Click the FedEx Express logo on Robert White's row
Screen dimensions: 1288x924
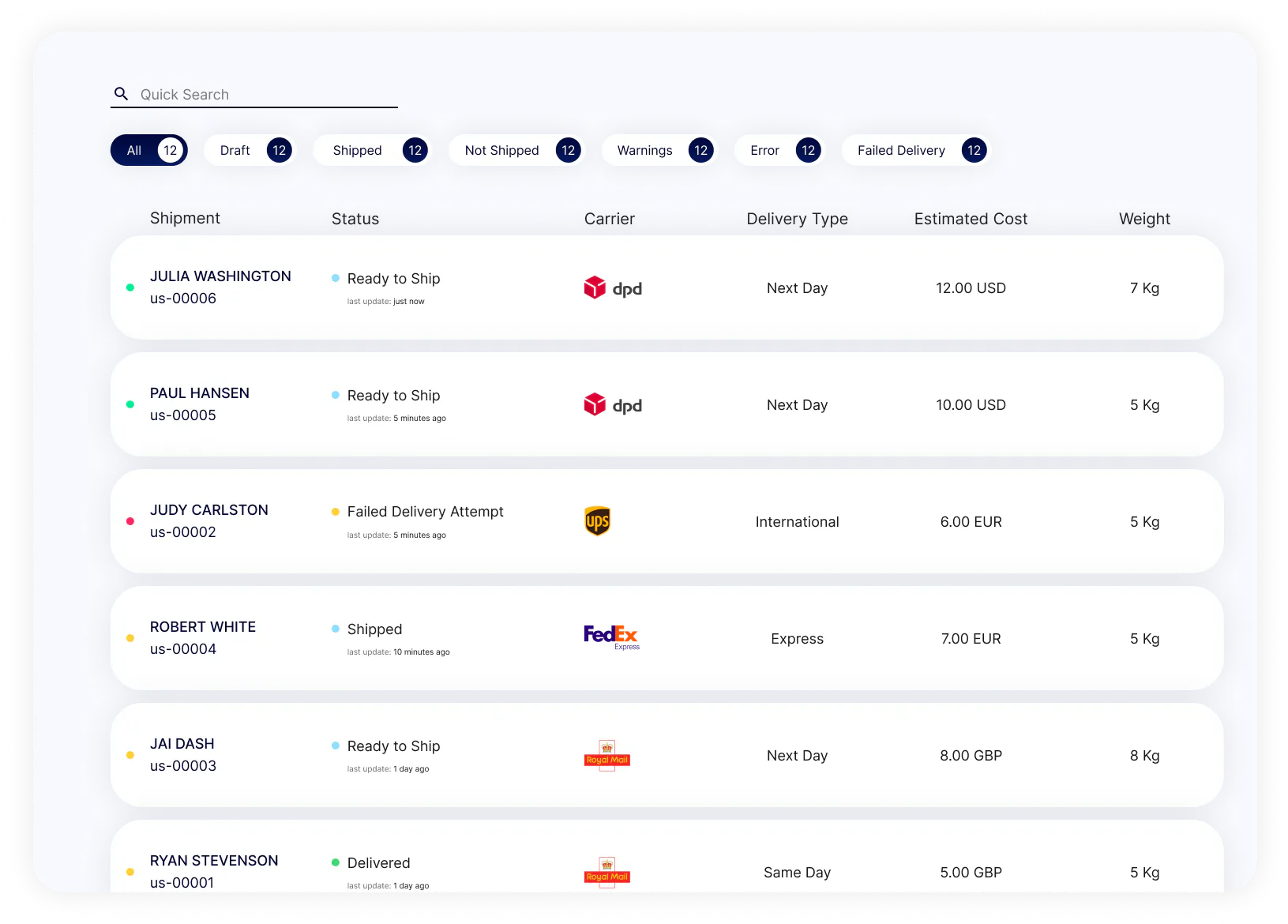coord(611,637)
